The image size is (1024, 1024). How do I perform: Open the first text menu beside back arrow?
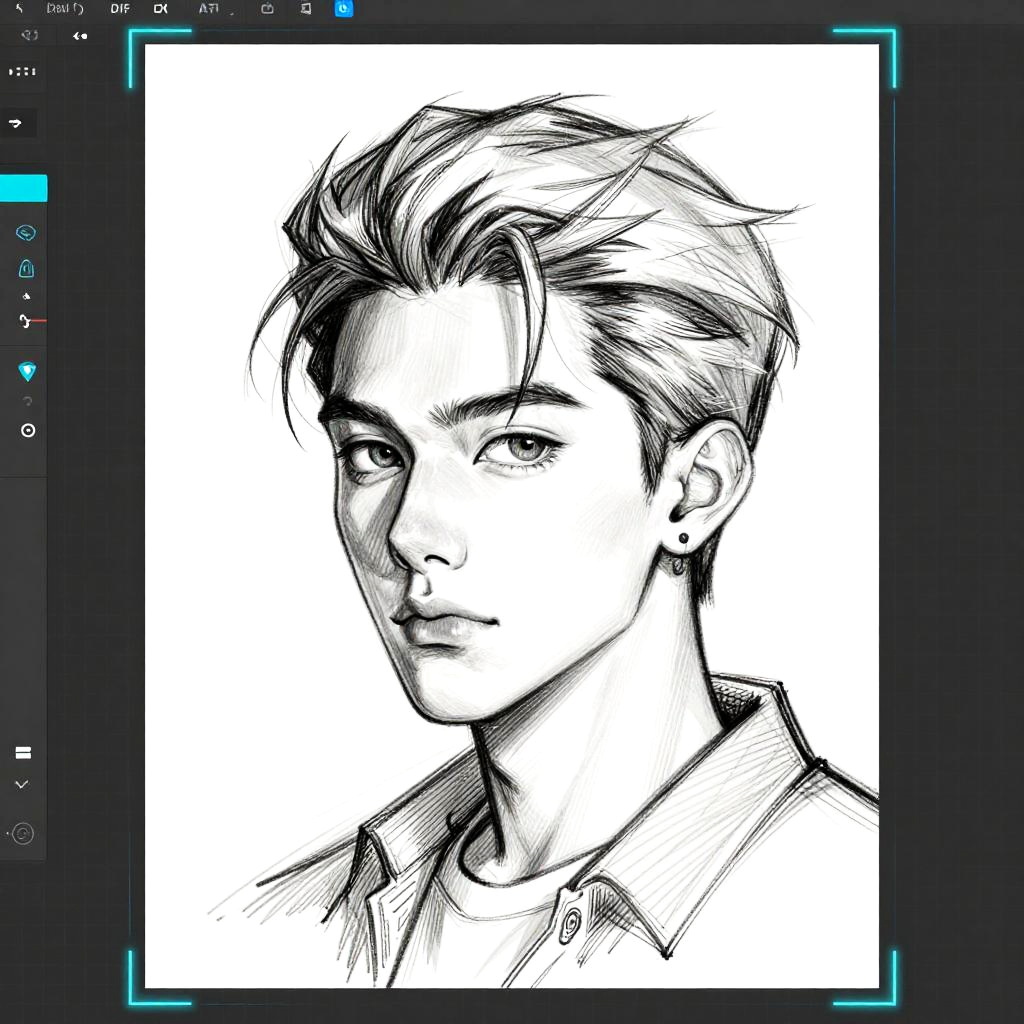pos(65,9)
